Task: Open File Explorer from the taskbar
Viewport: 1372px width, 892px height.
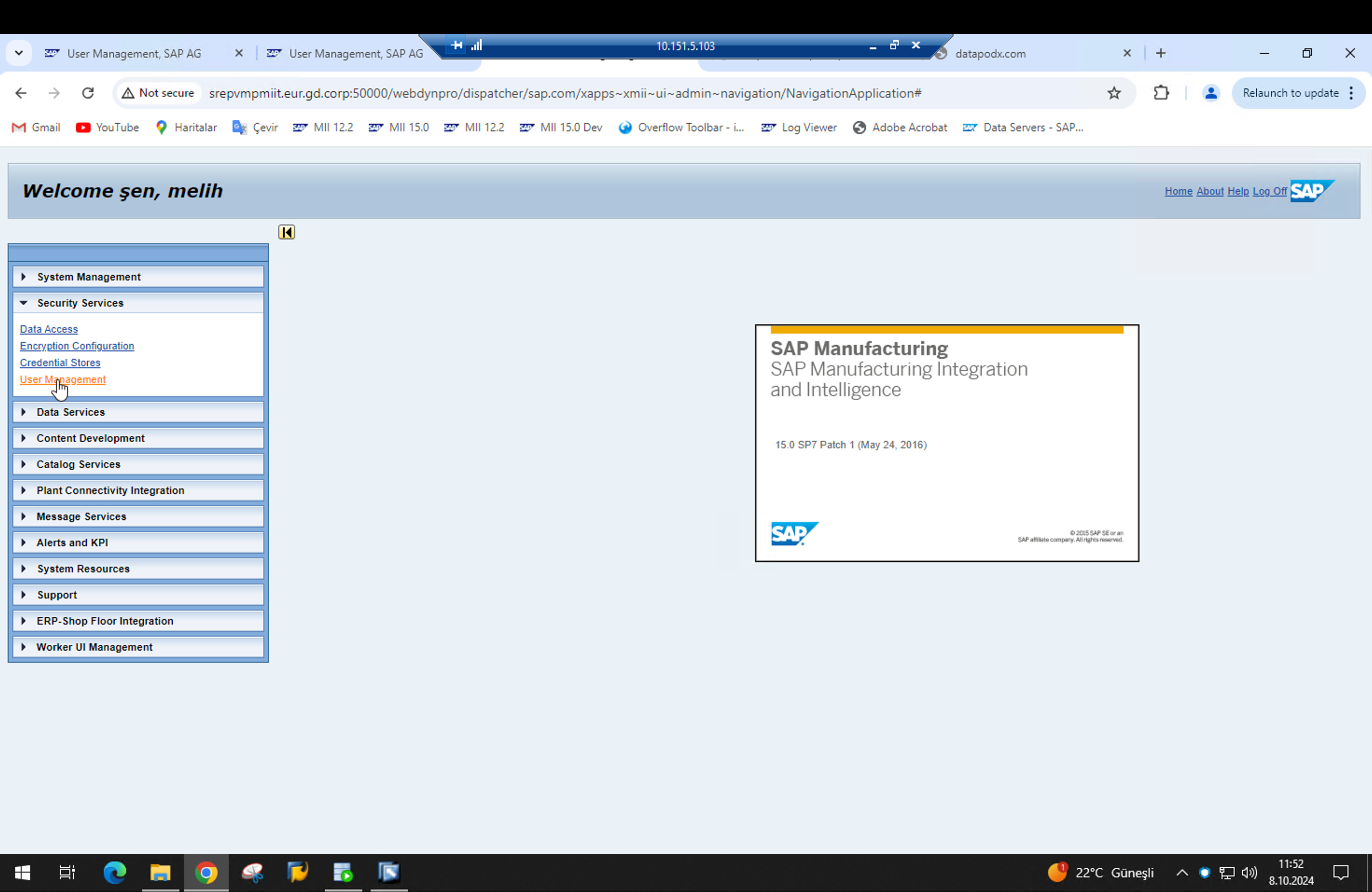Action: tap(160, 872)
